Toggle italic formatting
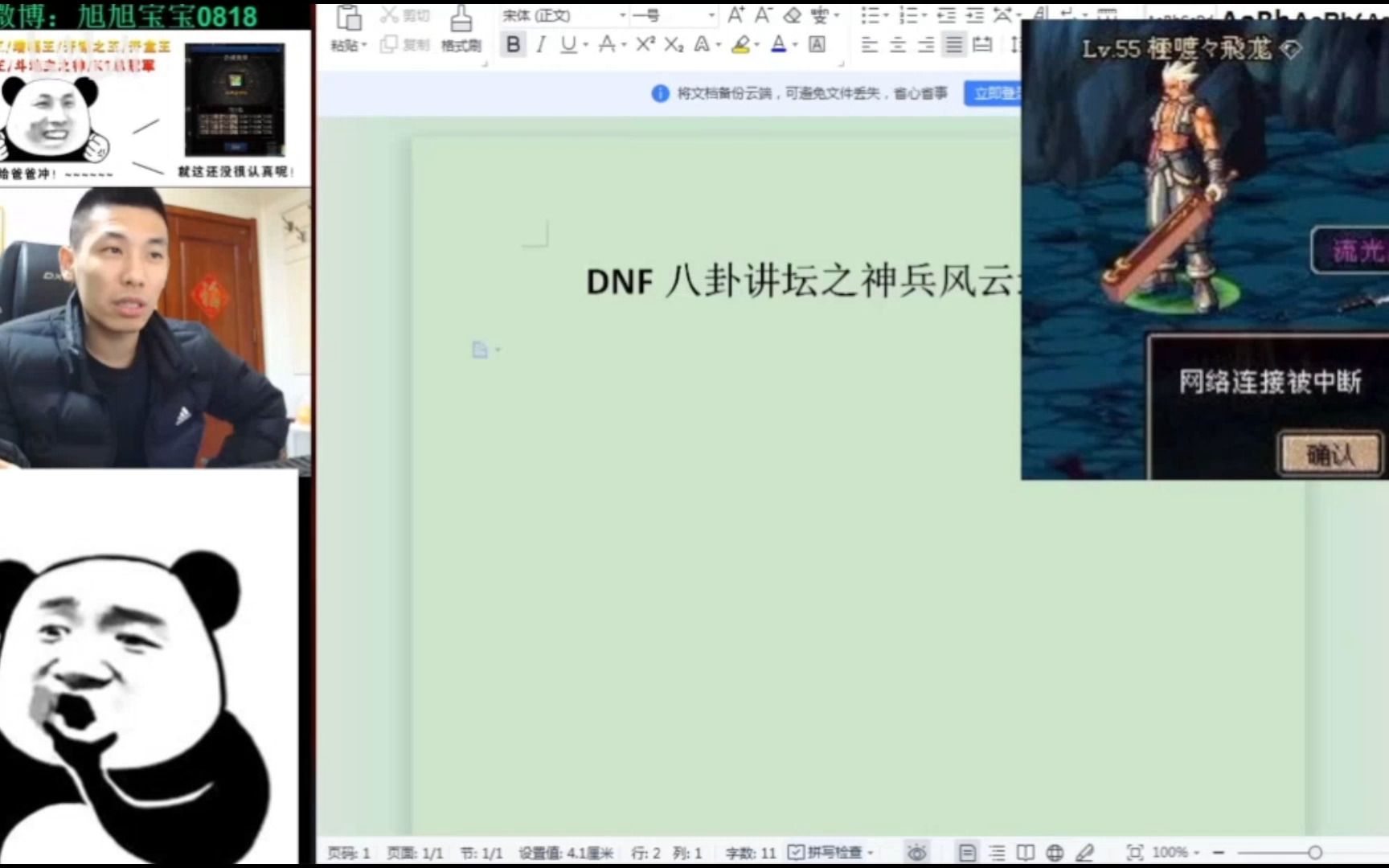This screenshot has height=868, width=1389. coord(541,45)
